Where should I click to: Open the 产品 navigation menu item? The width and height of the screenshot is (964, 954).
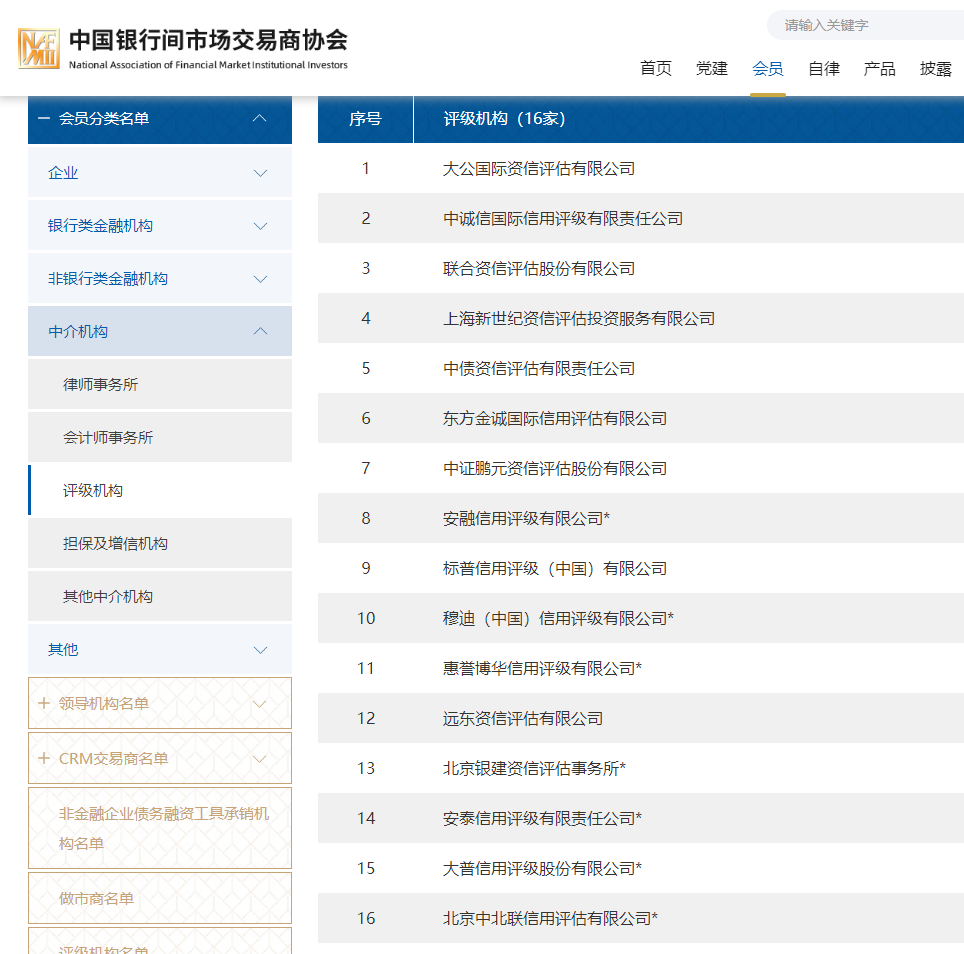click(879, 68)
